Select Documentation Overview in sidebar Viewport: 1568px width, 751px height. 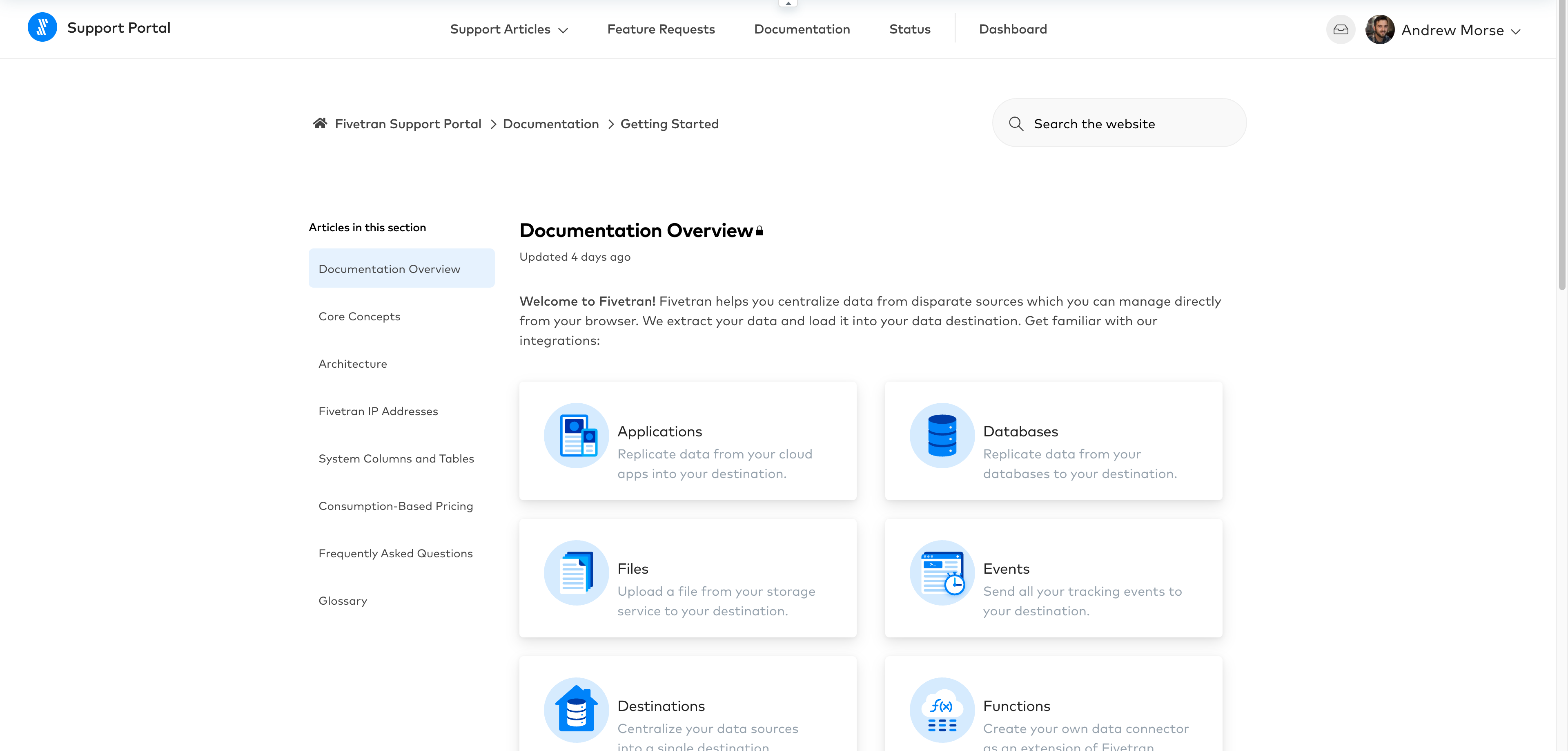tap(401, 268)
